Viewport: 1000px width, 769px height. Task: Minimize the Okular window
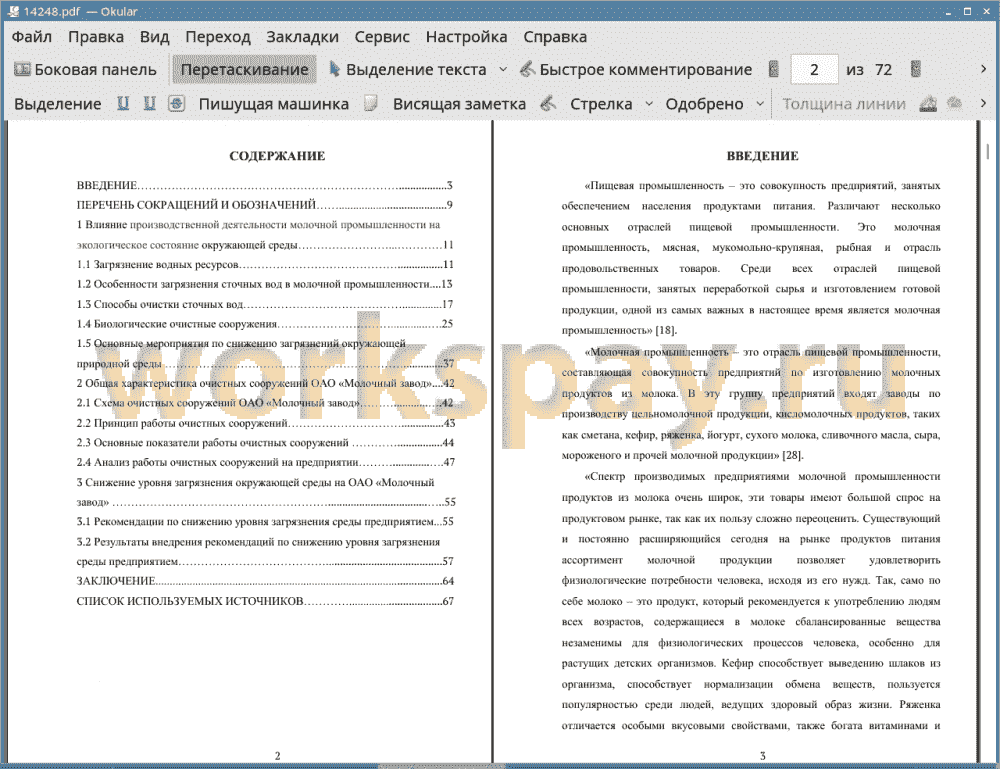pos(948,11)
